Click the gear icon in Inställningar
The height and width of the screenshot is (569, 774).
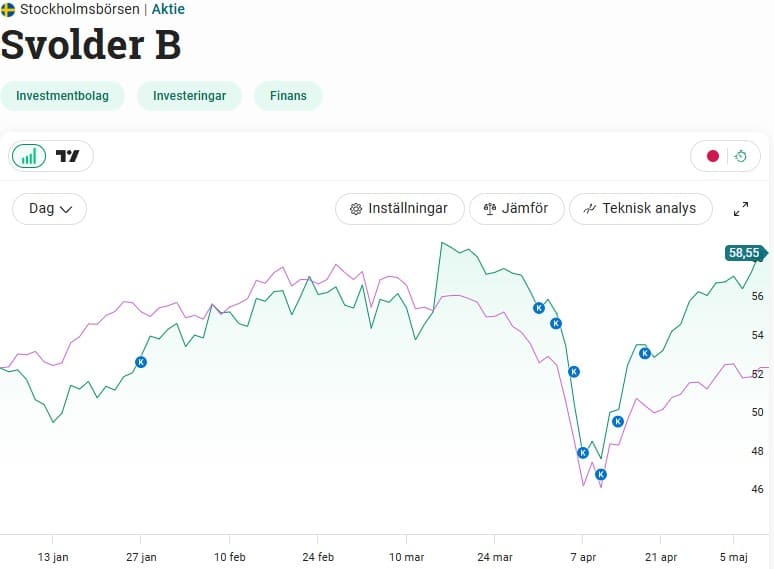click(356, 209)
